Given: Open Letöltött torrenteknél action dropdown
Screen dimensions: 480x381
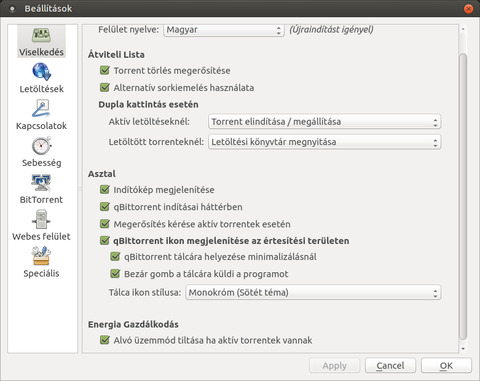Looking at the screenshot, I should point(324,142).
